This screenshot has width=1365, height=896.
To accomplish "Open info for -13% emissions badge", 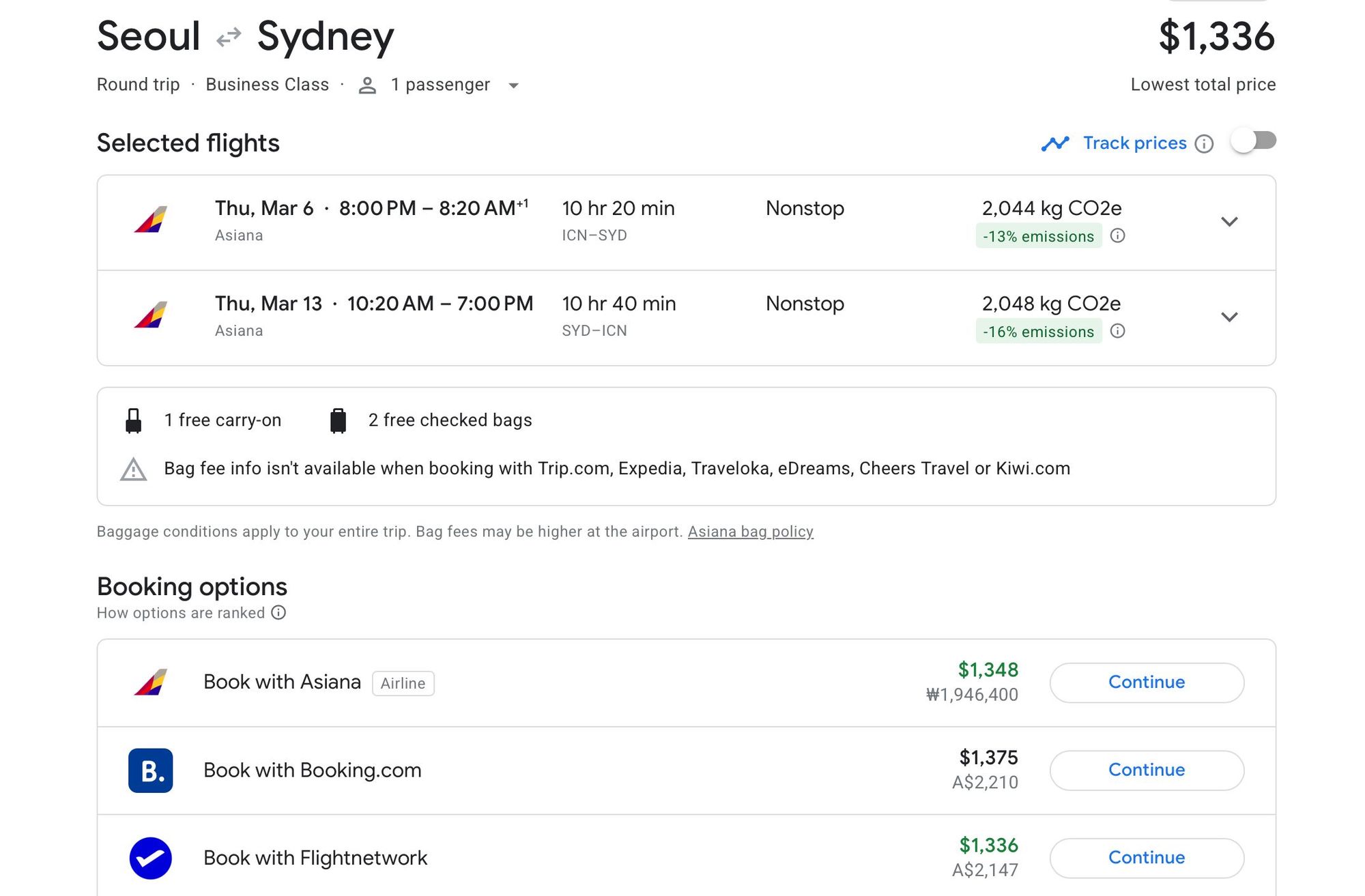I will [1117, 236].
